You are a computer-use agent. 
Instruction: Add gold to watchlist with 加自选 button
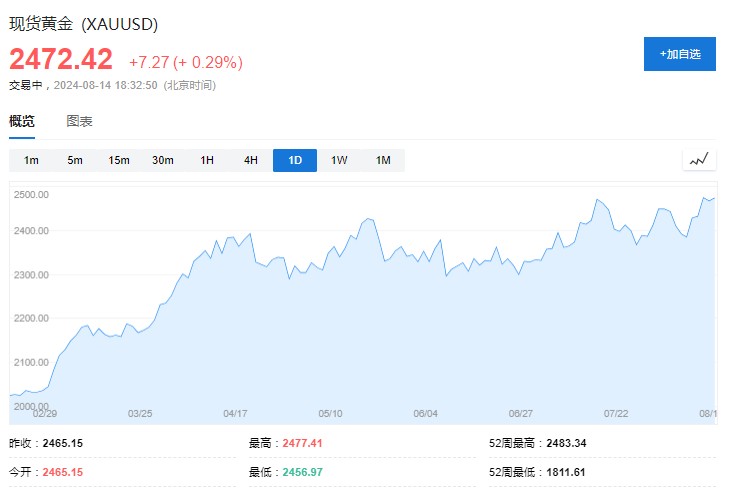(680, 53)
